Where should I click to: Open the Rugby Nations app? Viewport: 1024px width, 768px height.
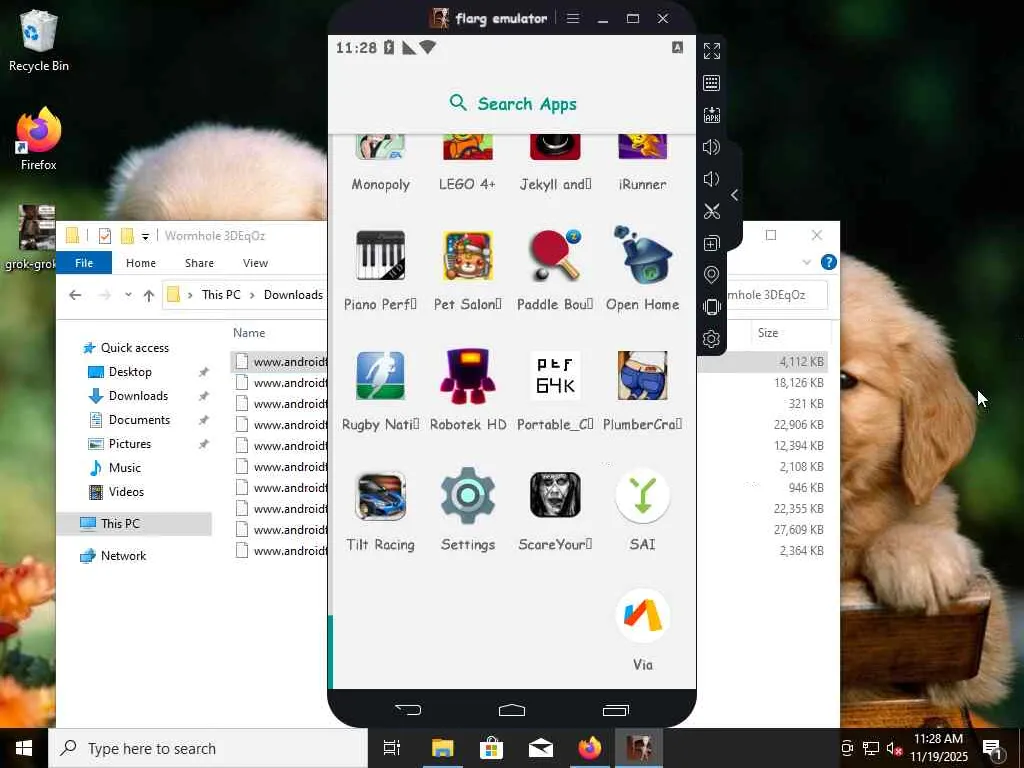[x=381, y=390]
